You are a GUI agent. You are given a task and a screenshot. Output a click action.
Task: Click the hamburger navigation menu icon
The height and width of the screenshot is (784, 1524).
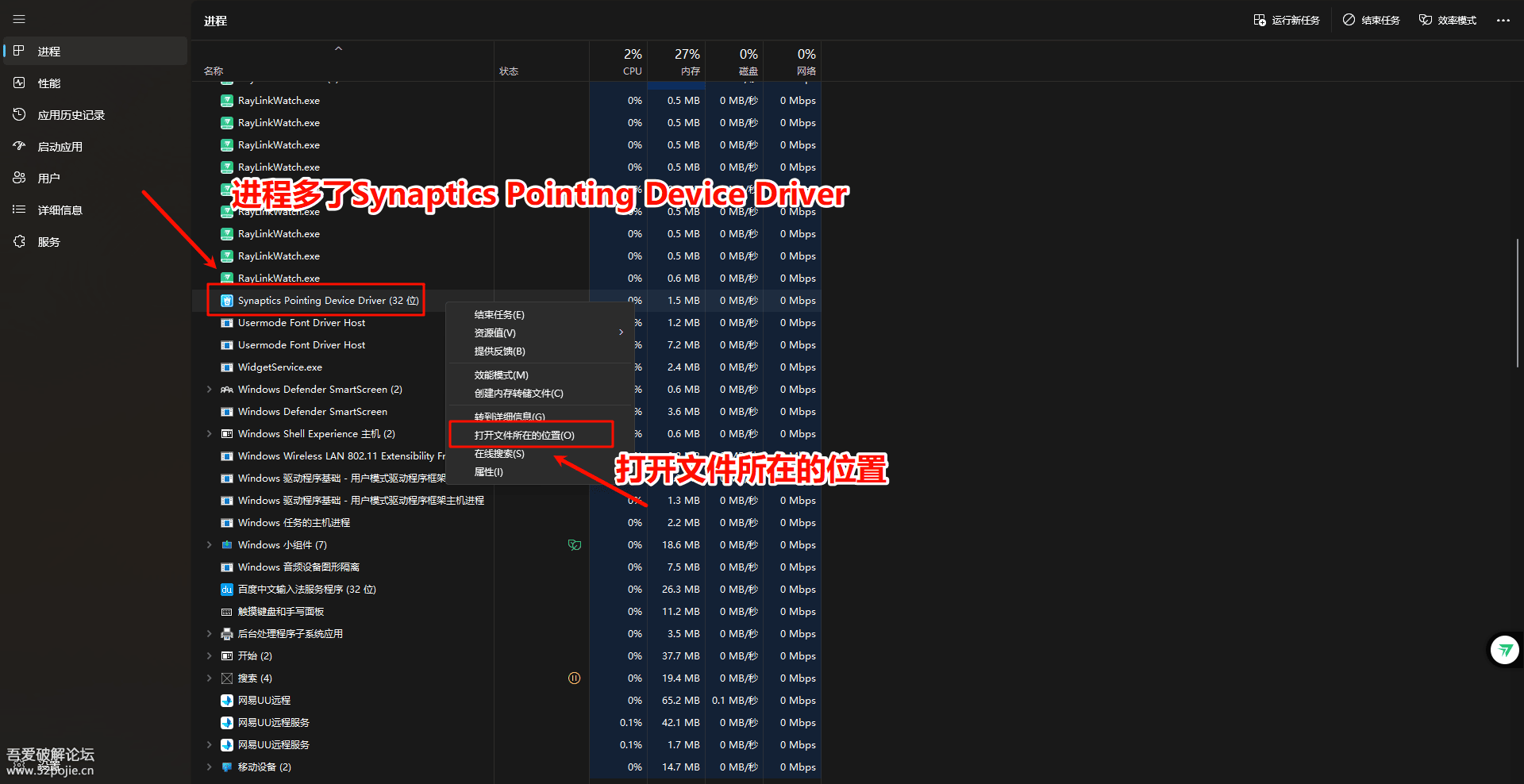tap(19, 19)
